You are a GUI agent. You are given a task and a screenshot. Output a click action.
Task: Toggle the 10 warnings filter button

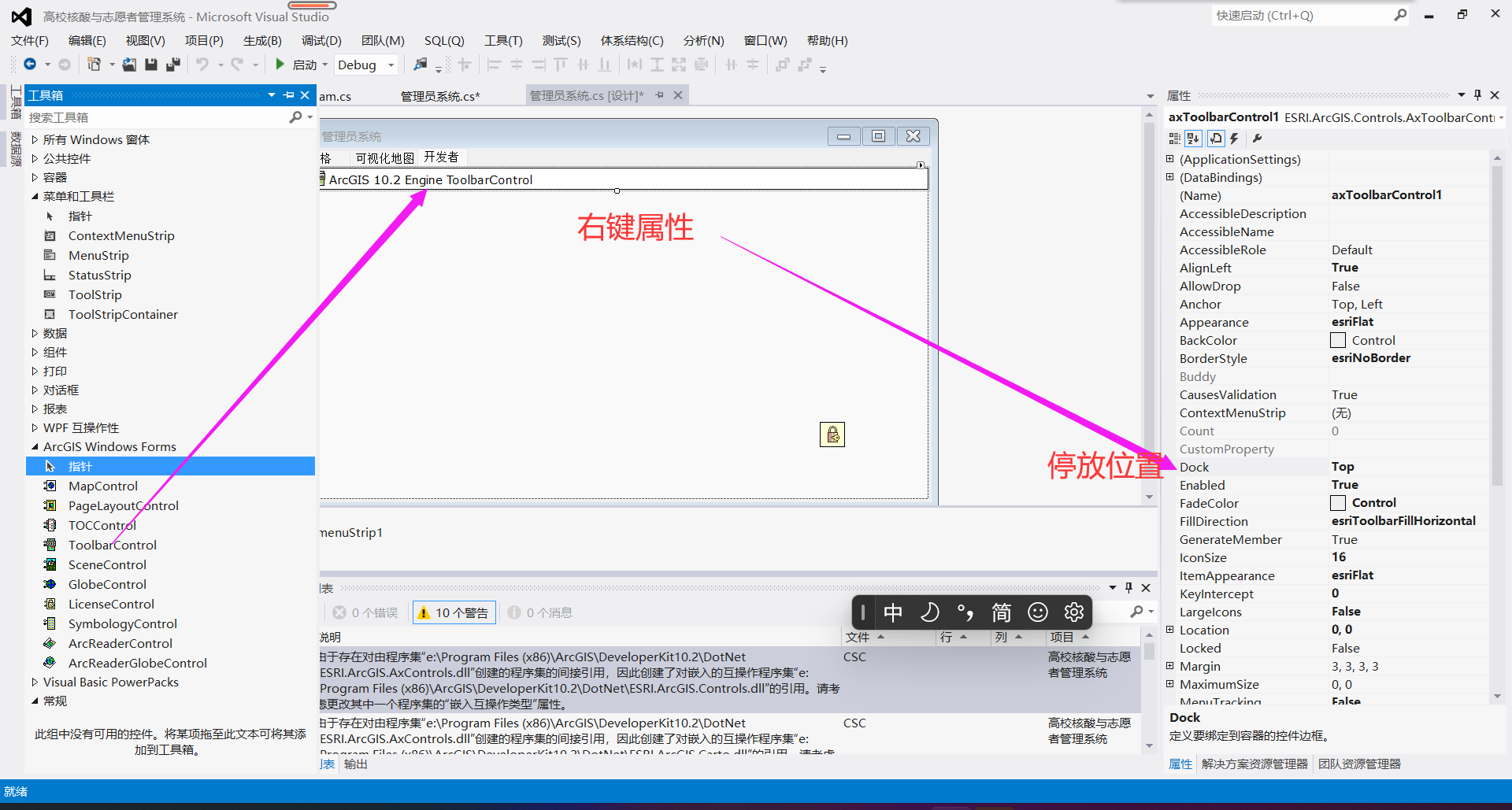click(x=454, y=612)
